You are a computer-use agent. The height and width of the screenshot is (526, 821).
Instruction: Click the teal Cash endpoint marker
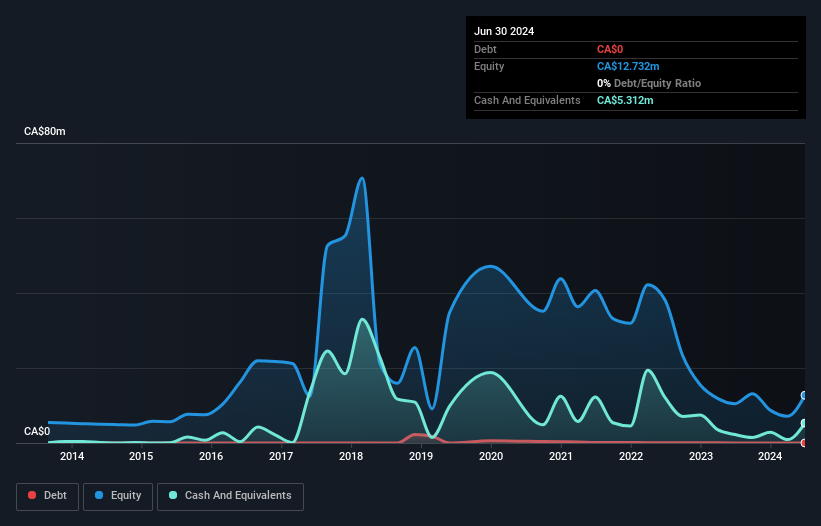[x=804, y=423]
